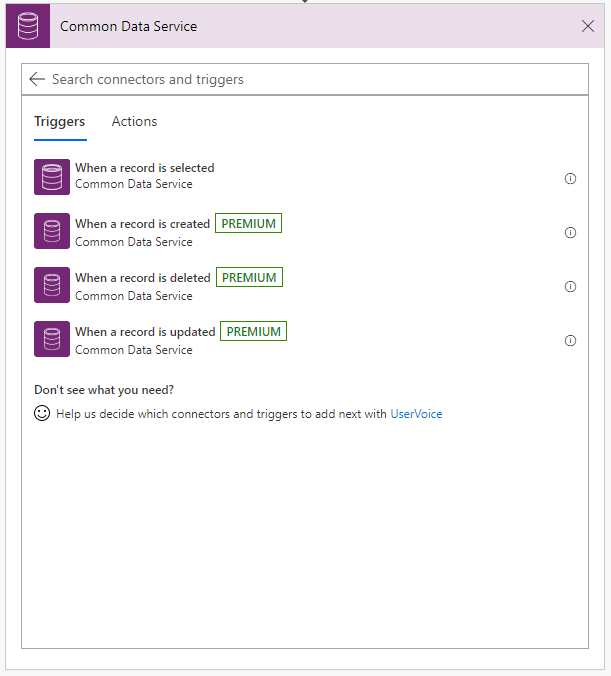Click PREMIUM badge on record updated trigger
The height and width of the screenshot is (676, 611).
pos(254,331)
